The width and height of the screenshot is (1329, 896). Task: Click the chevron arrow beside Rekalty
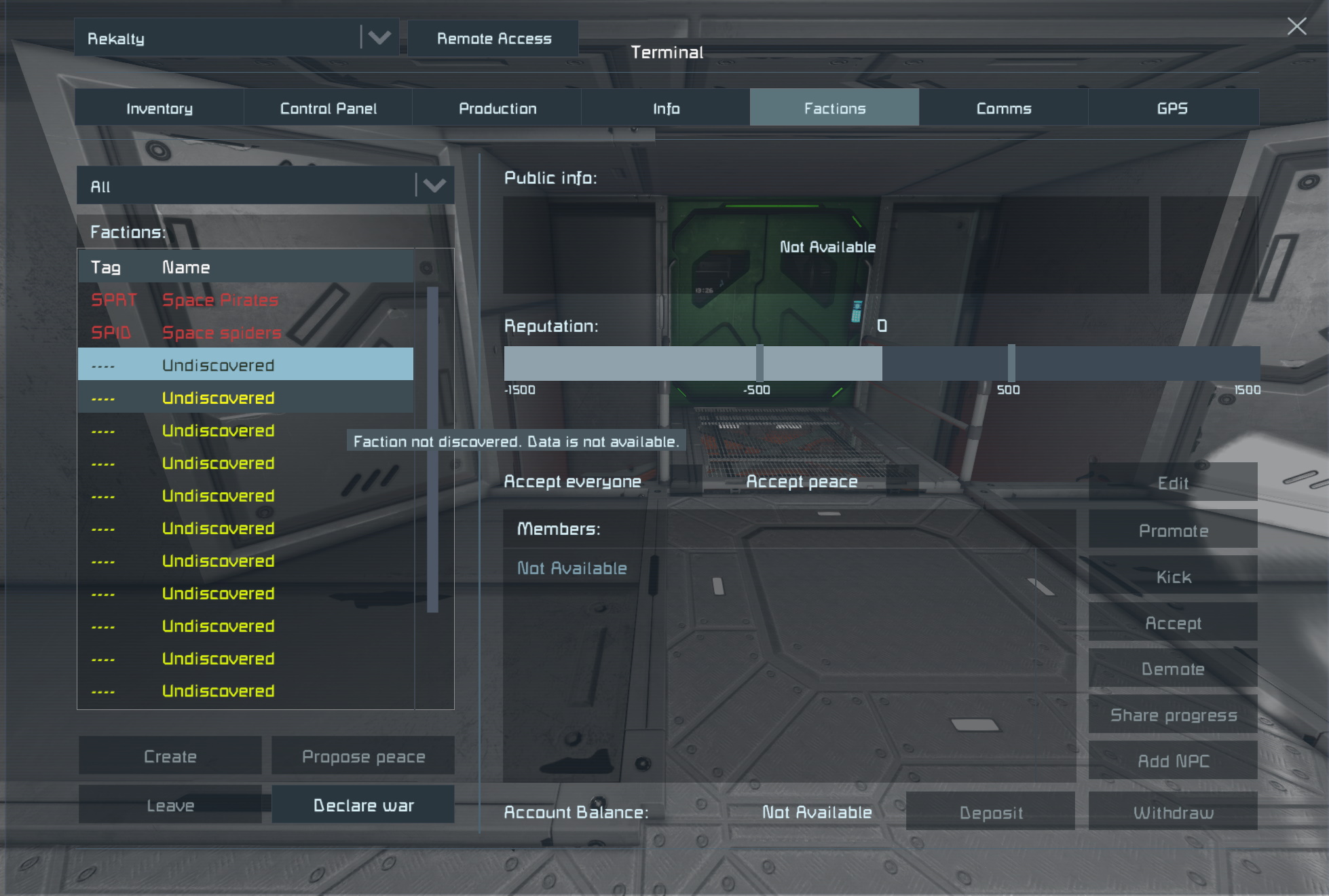point(379,37)
